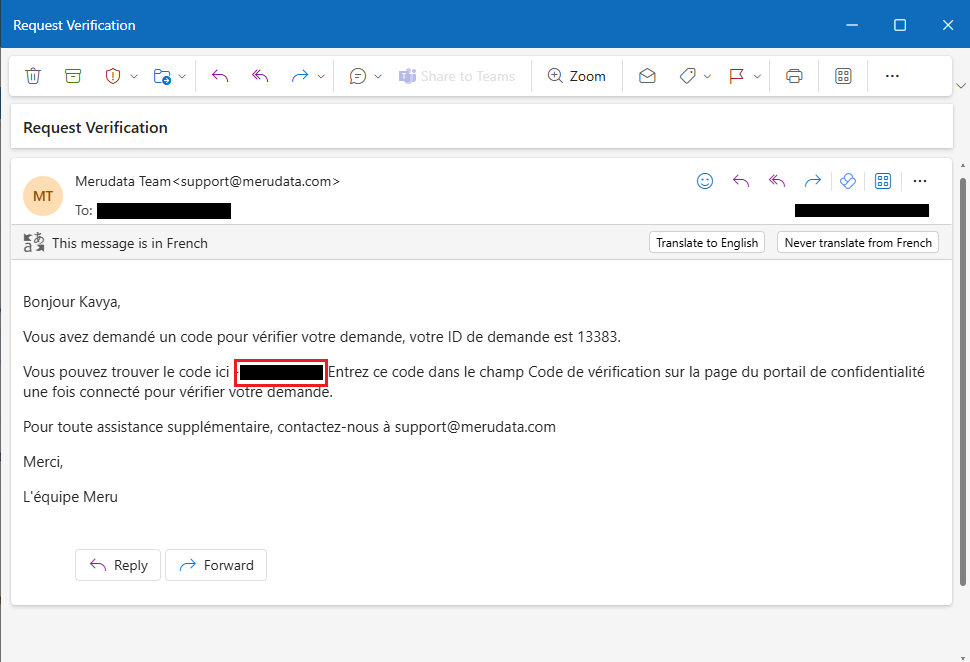Click Never translate from French button
The height and width of the screenshot is (662, 970).
coord(857,242)
